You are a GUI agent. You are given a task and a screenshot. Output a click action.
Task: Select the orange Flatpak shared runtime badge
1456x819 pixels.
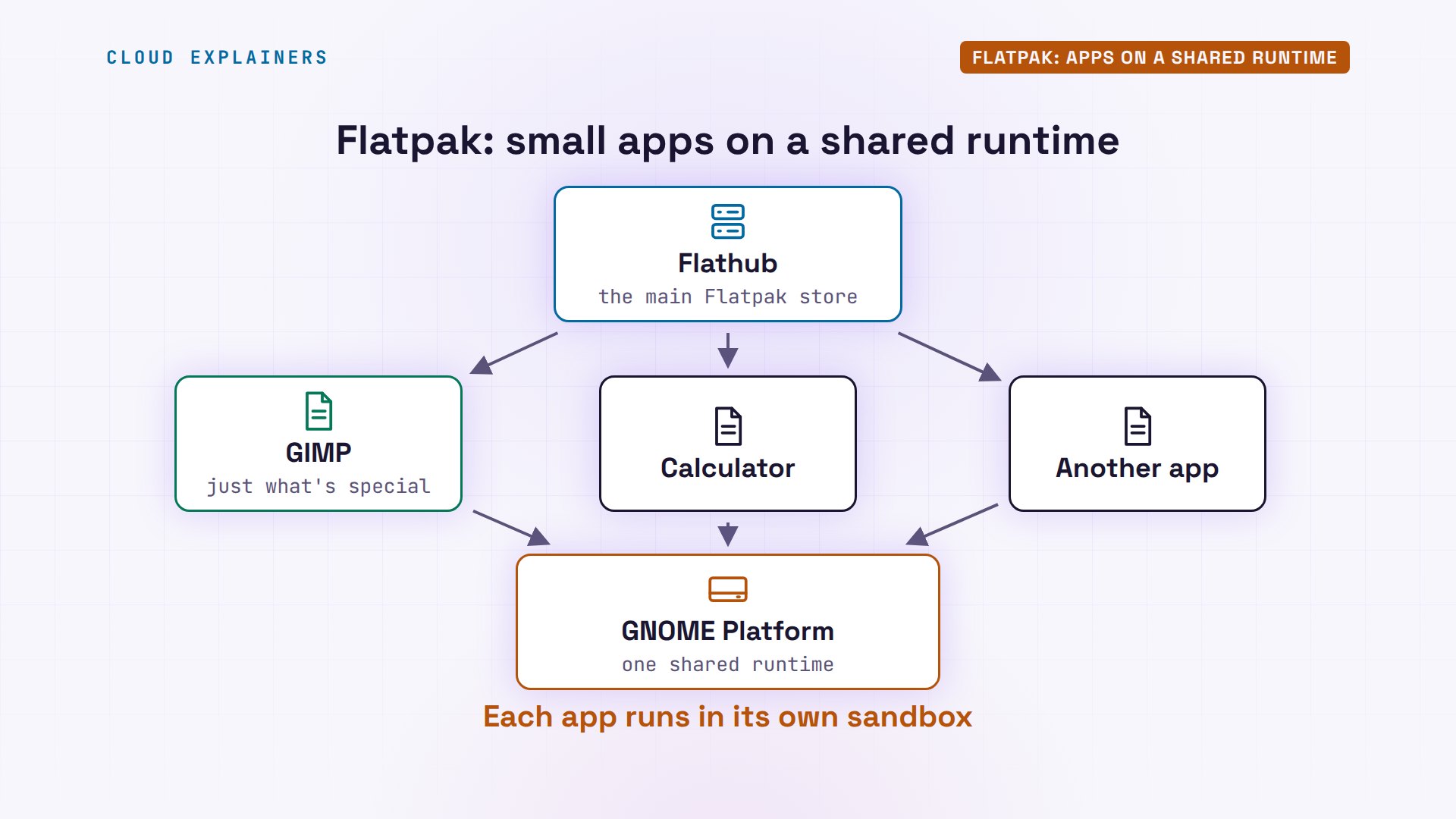pos(1154,58)
